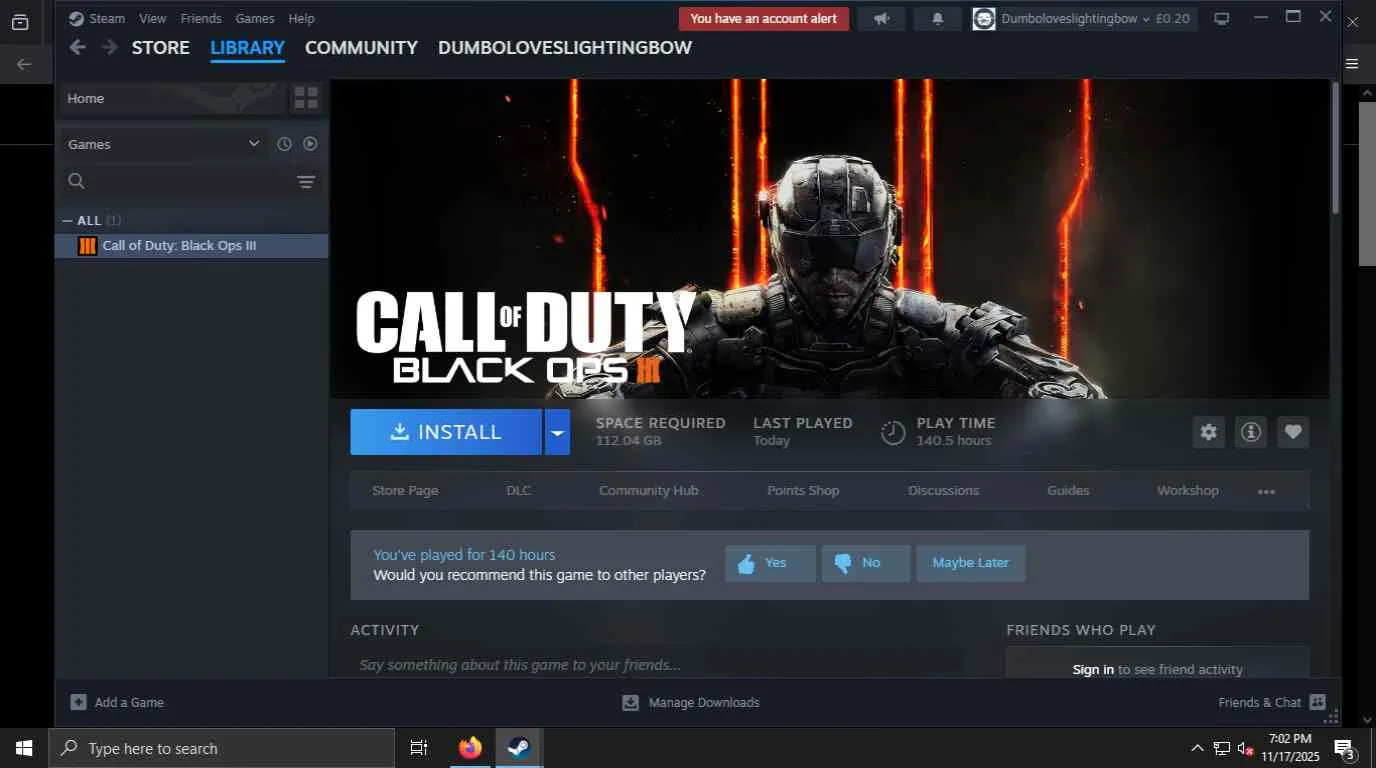Click Sign in to see friend activity
The image size is (1376, 768).
pyautogui.click(x=1093, y=670)
